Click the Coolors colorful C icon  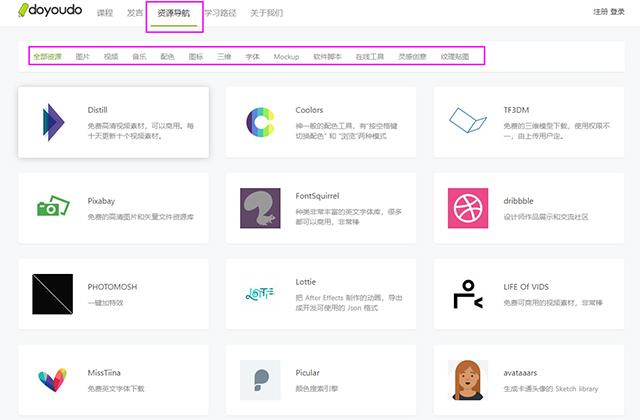pyautogui.click(x=260, y=122)
